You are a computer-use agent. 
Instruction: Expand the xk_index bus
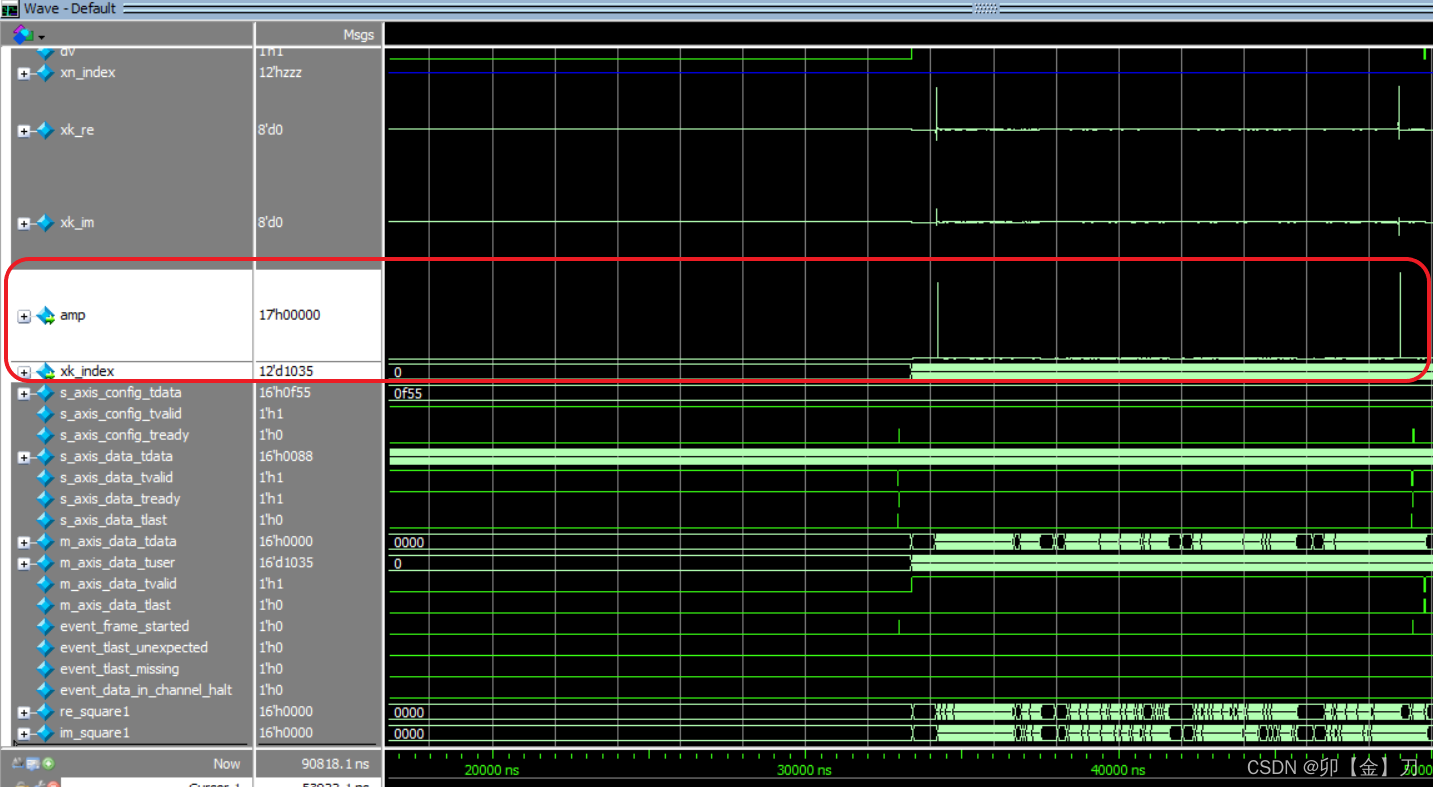click(24, 372)
